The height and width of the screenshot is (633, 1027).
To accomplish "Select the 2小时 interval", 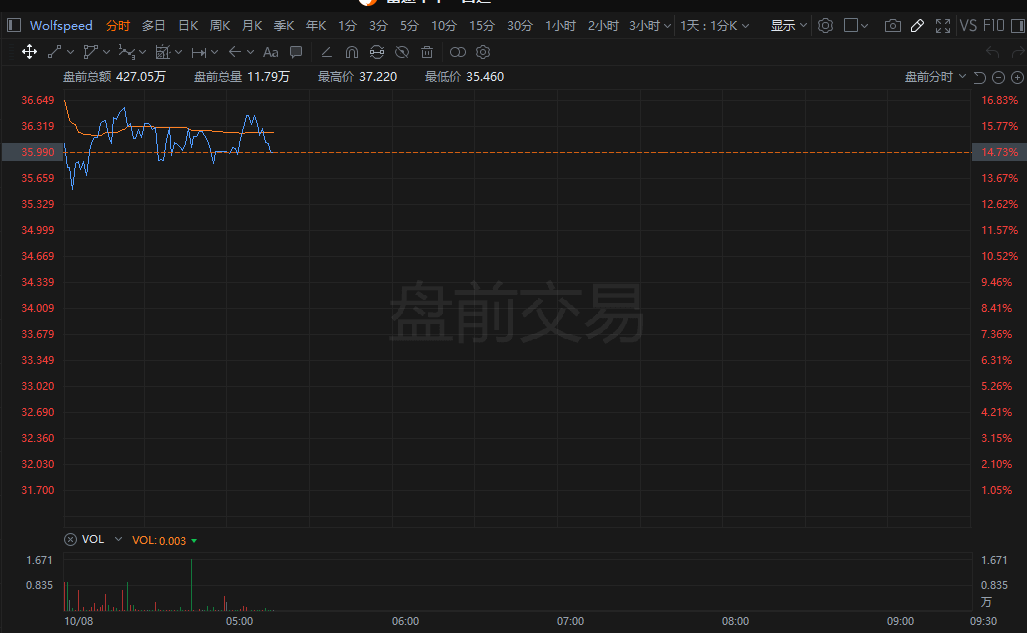I will [x=603, y=26].
